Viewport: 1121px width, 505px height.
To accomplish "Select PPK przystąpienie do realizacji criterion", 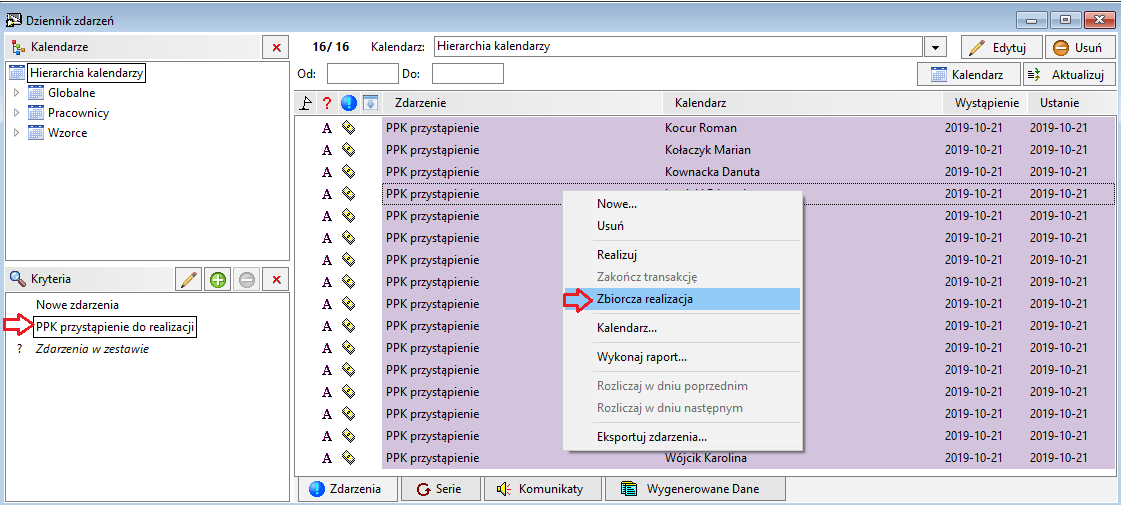I will (116, 327).
